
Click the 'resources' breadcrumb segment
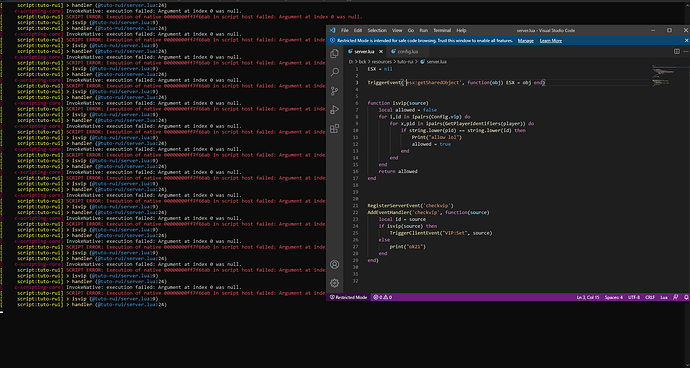(382, 62)
